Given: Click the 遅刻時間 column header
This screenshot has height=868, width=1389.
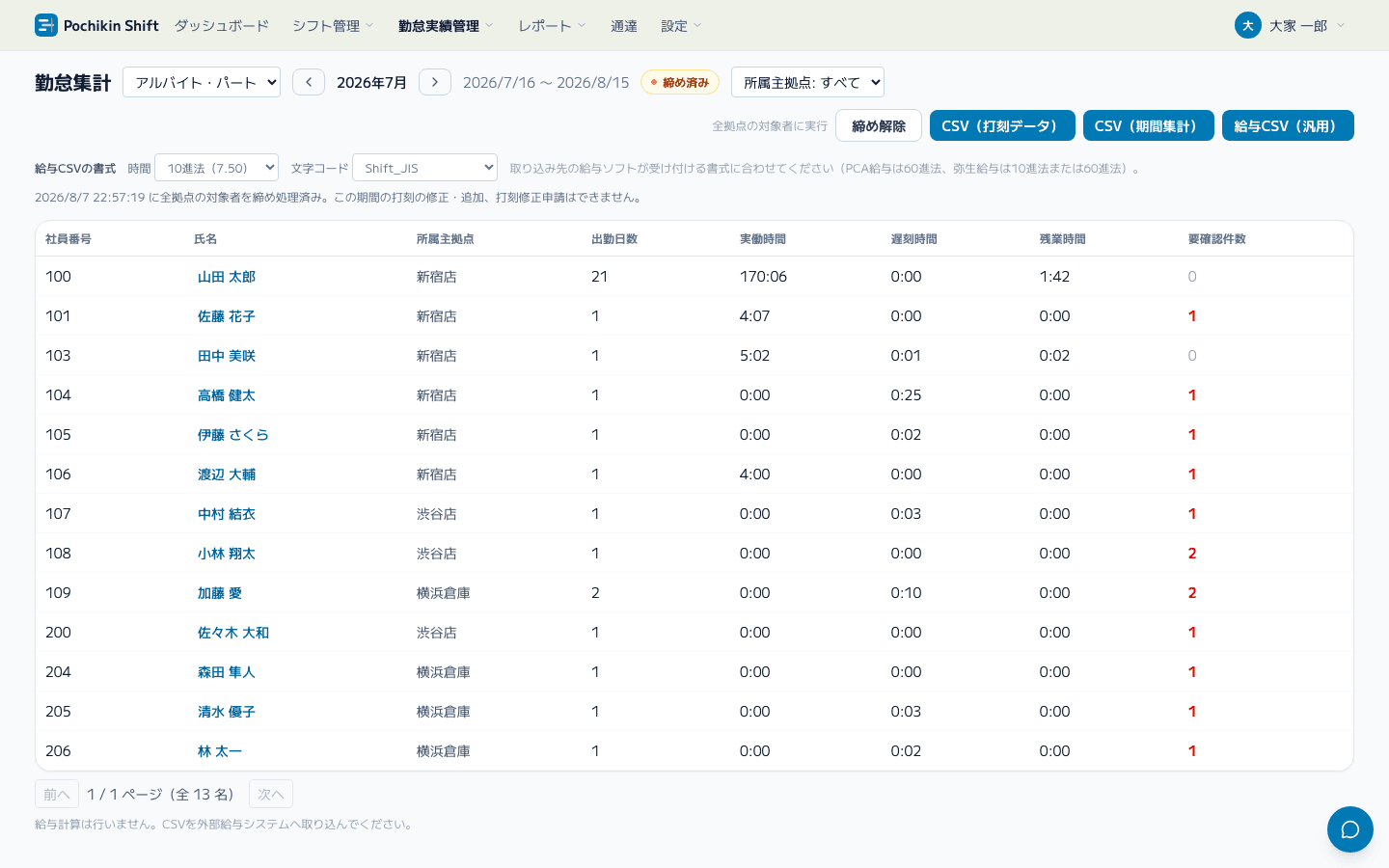Looking at the screenshot, I should [x=914, y=239].
